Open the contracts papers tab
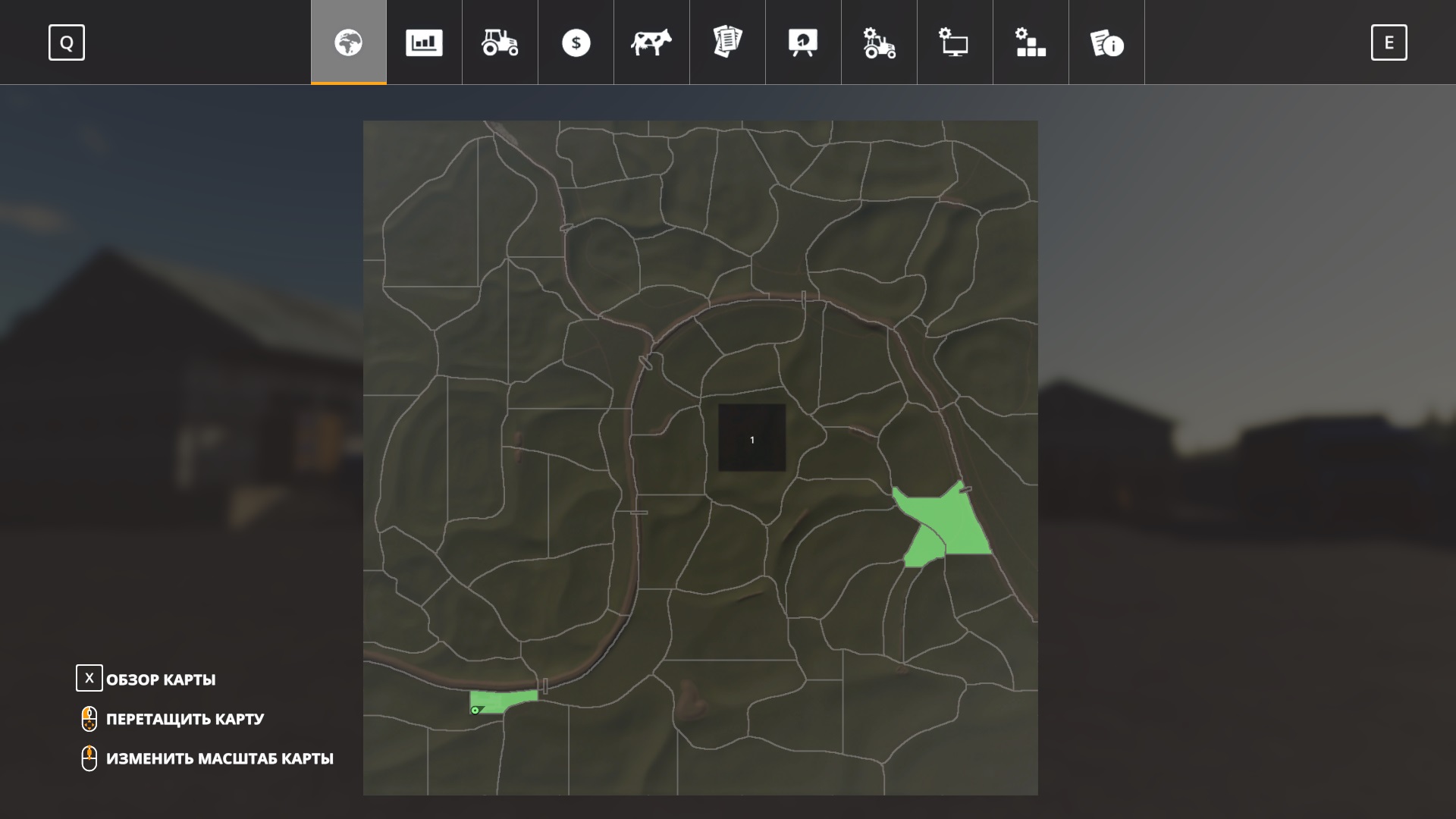1456x819 pixels. [728, 42]
